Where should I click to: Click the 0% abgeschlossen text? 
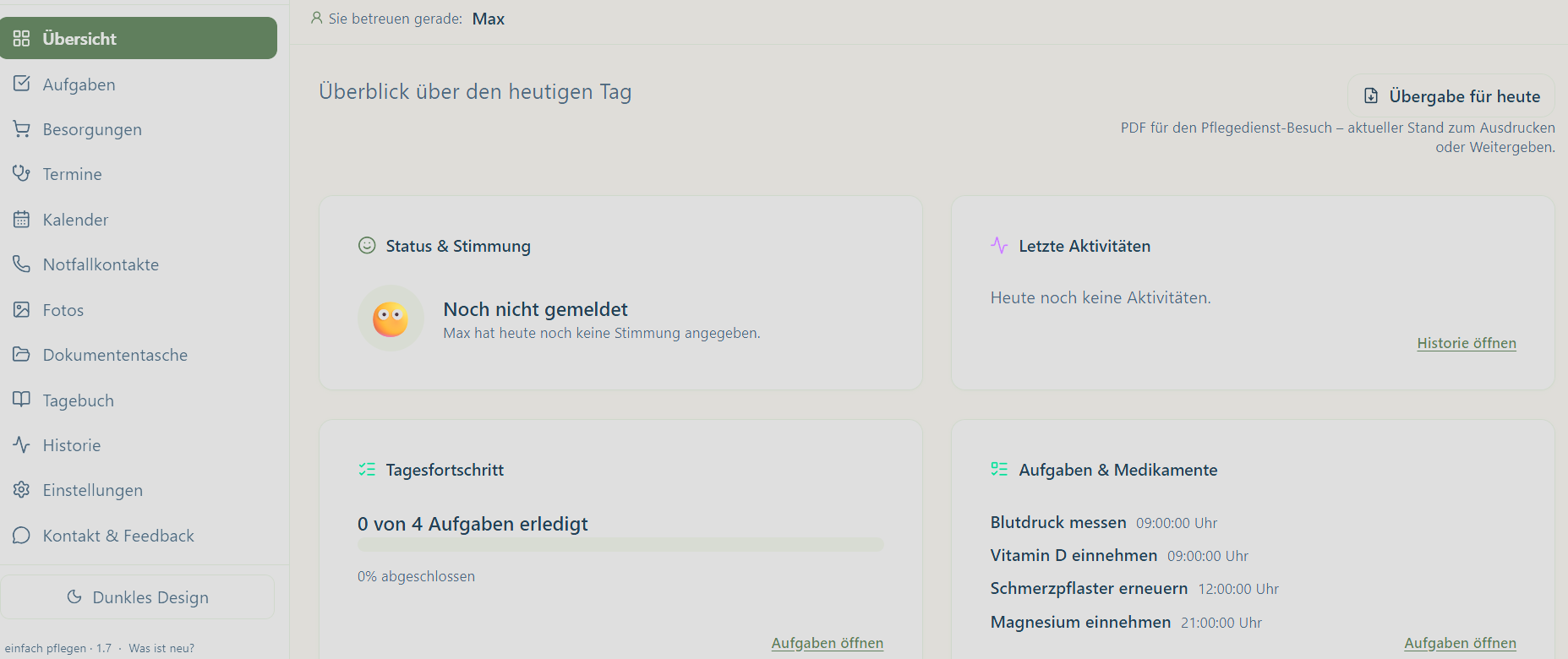pyautogui.click(x=416, y=576)
